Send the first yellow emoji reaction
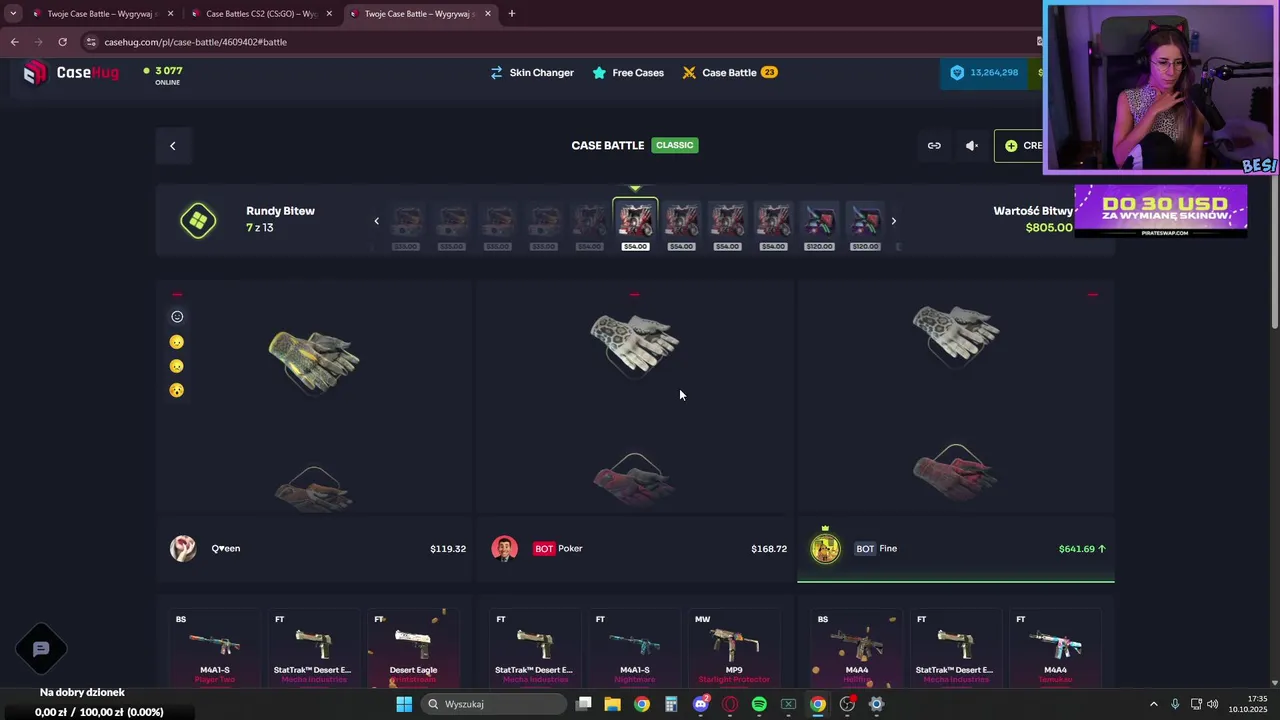This screenshot has height=720, width=1280. coord(177,342)
